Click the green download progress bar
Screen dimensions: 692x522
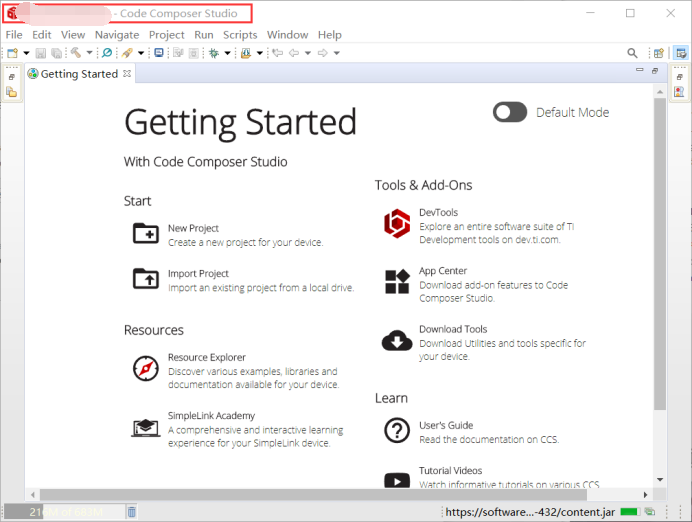click(x=629, y=512)
